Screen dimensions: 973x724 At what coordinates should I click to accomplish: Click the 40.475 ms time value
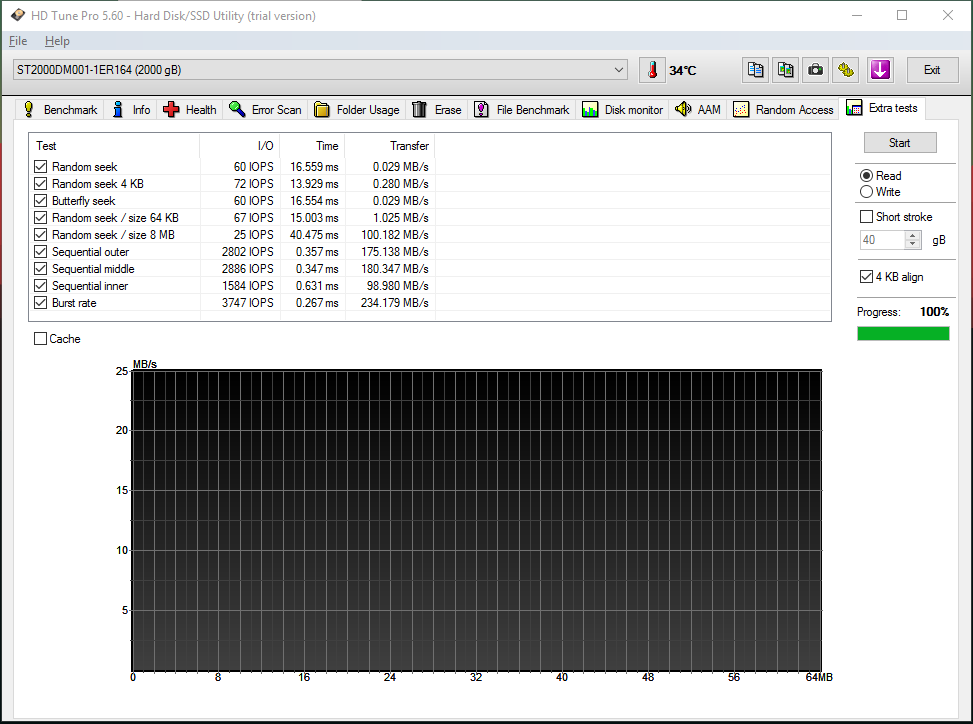(x=314, y=235)
